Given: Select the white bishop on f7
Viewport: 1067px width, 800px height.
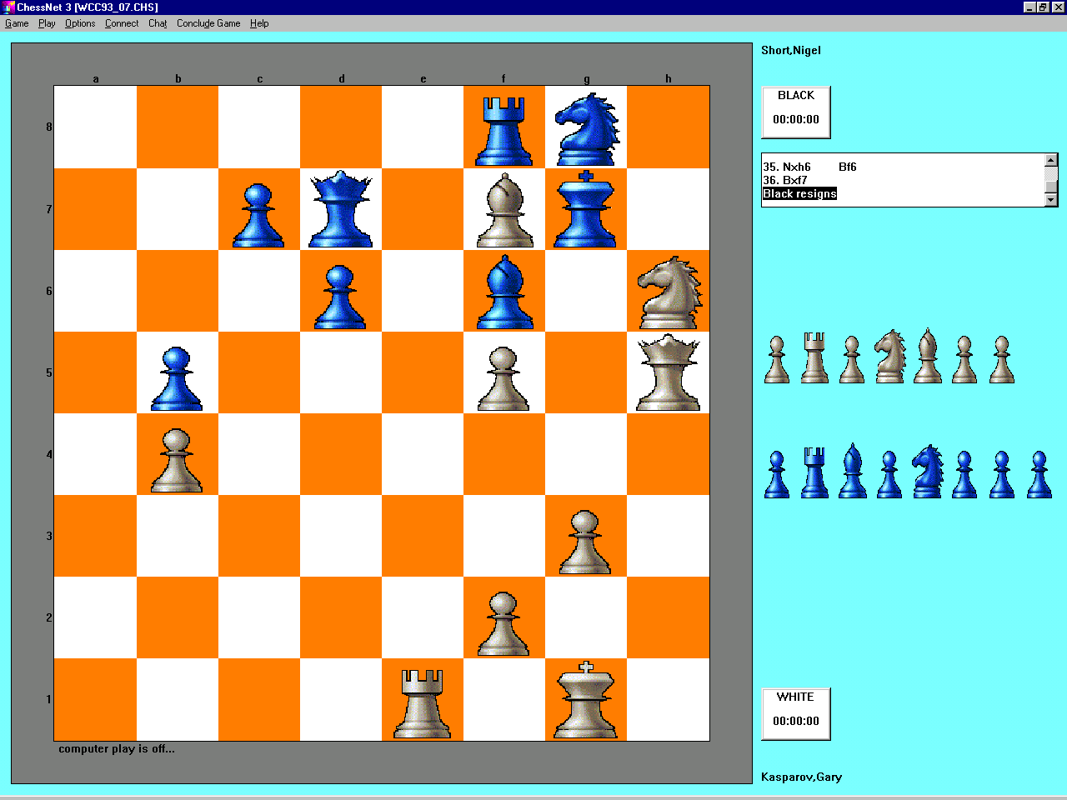Looking at the screenshot, I should pos(504,210).
